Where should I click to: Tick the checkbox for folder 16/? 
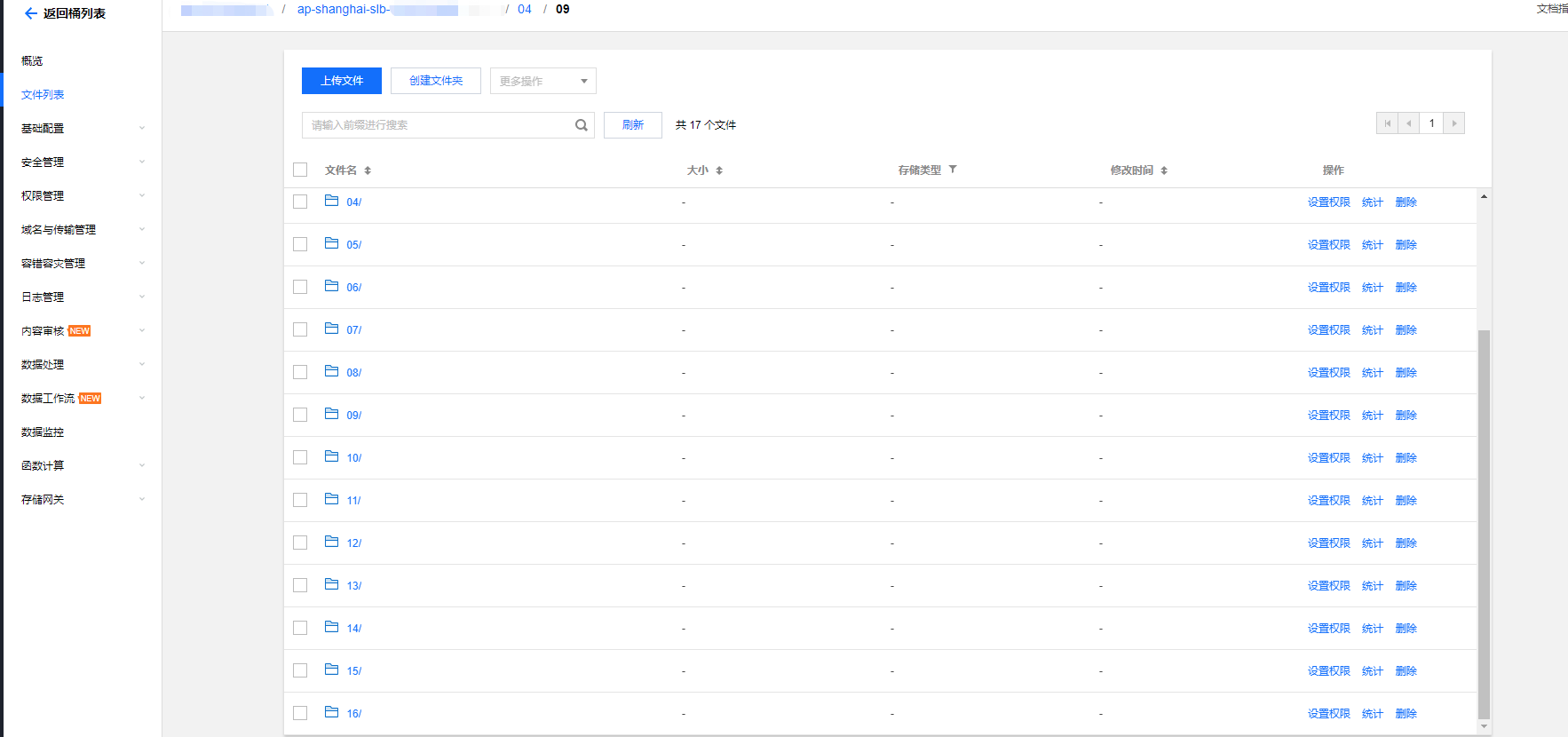point(300,713)
